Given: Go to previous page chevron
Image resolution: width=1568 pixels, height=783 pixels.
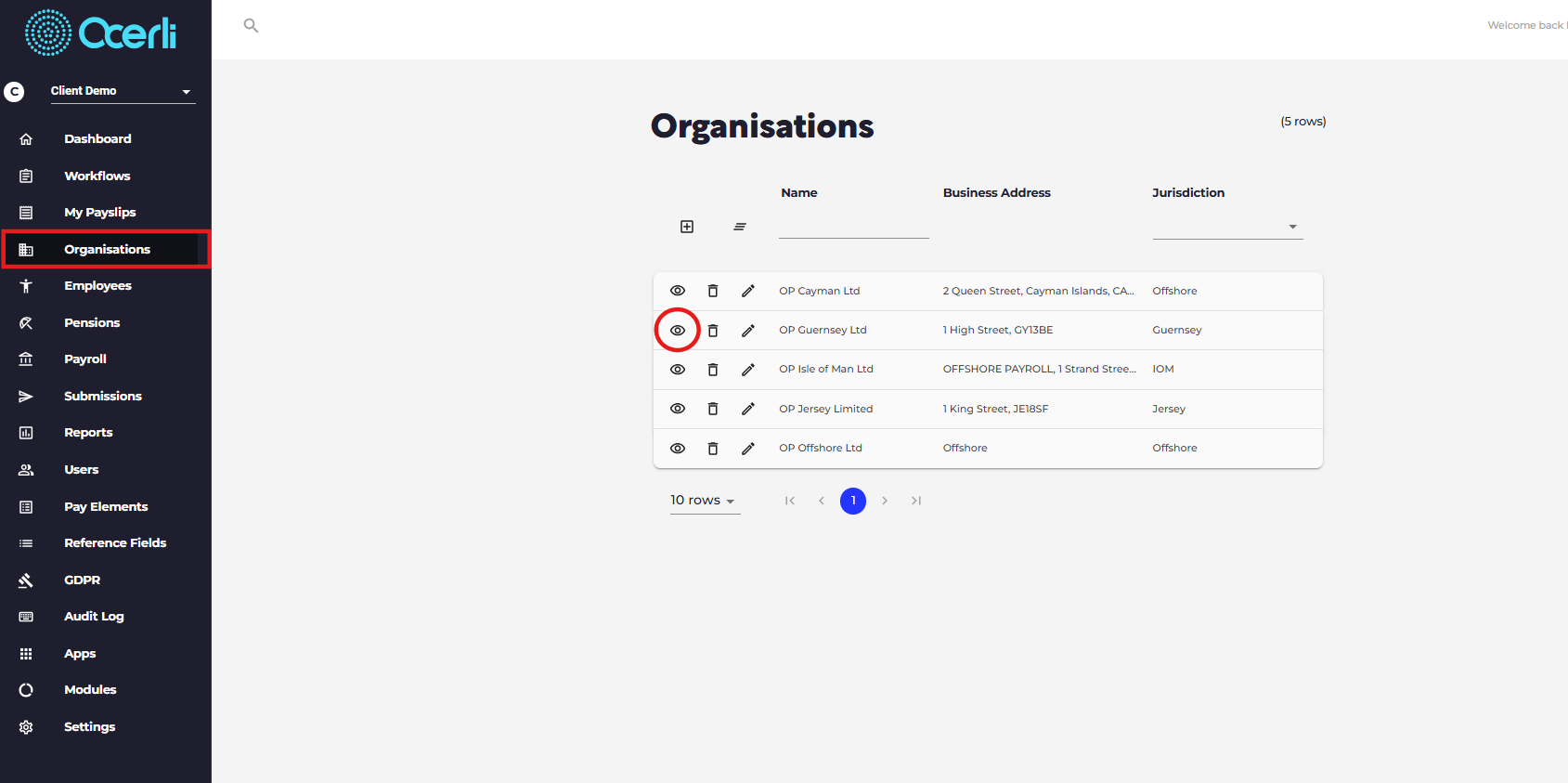Looking at the screenshot, I should pos(822,501).
